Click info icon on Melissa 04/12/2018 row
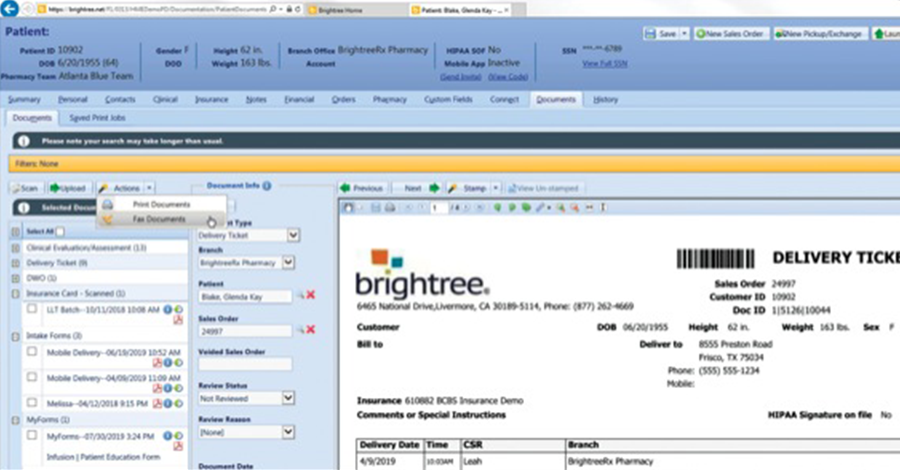The image size is (900, 470). [168, 403]
